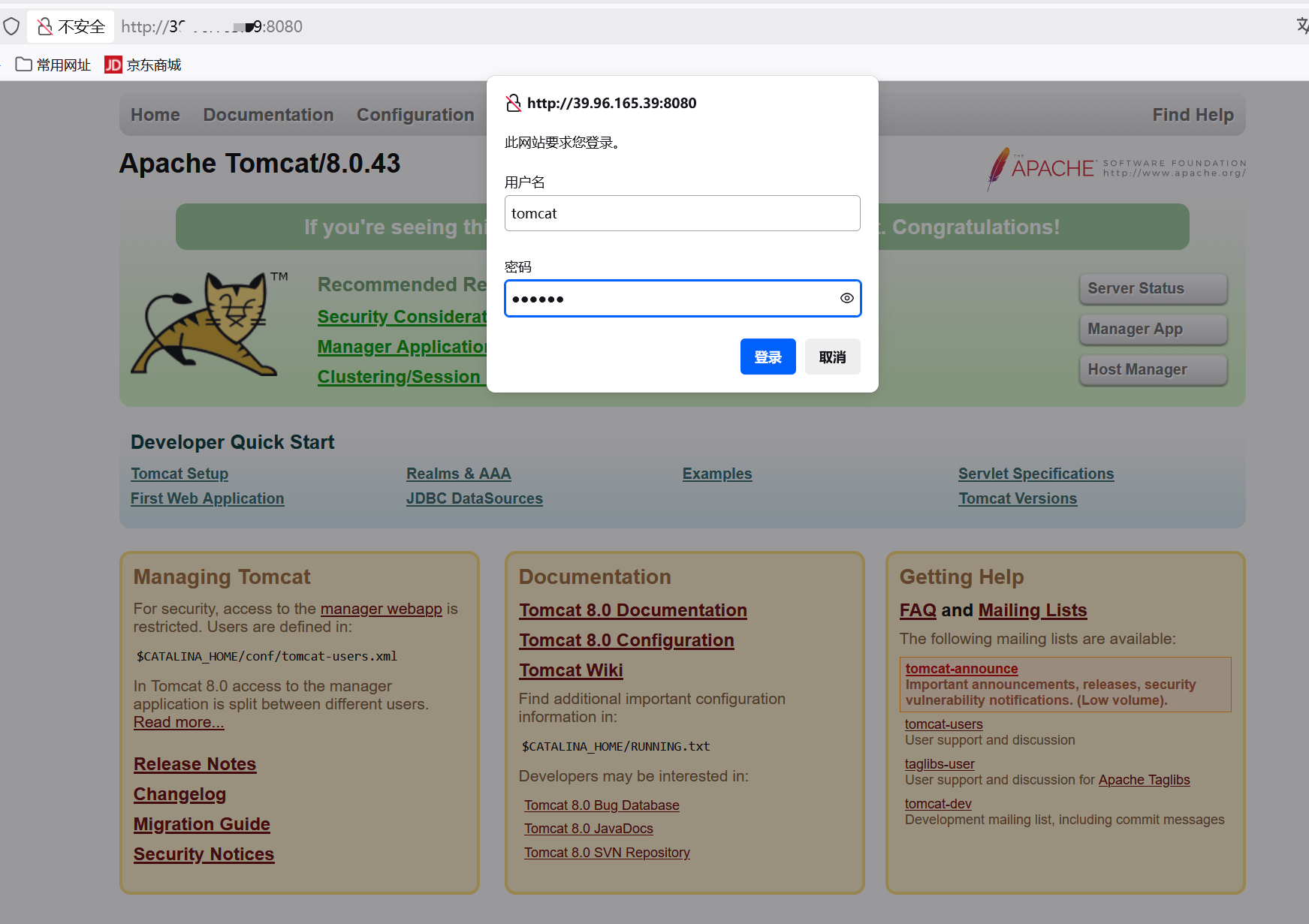Open the Examples link
The width and height of the screenshot is (1309, 924).
[x=717, y=474]
